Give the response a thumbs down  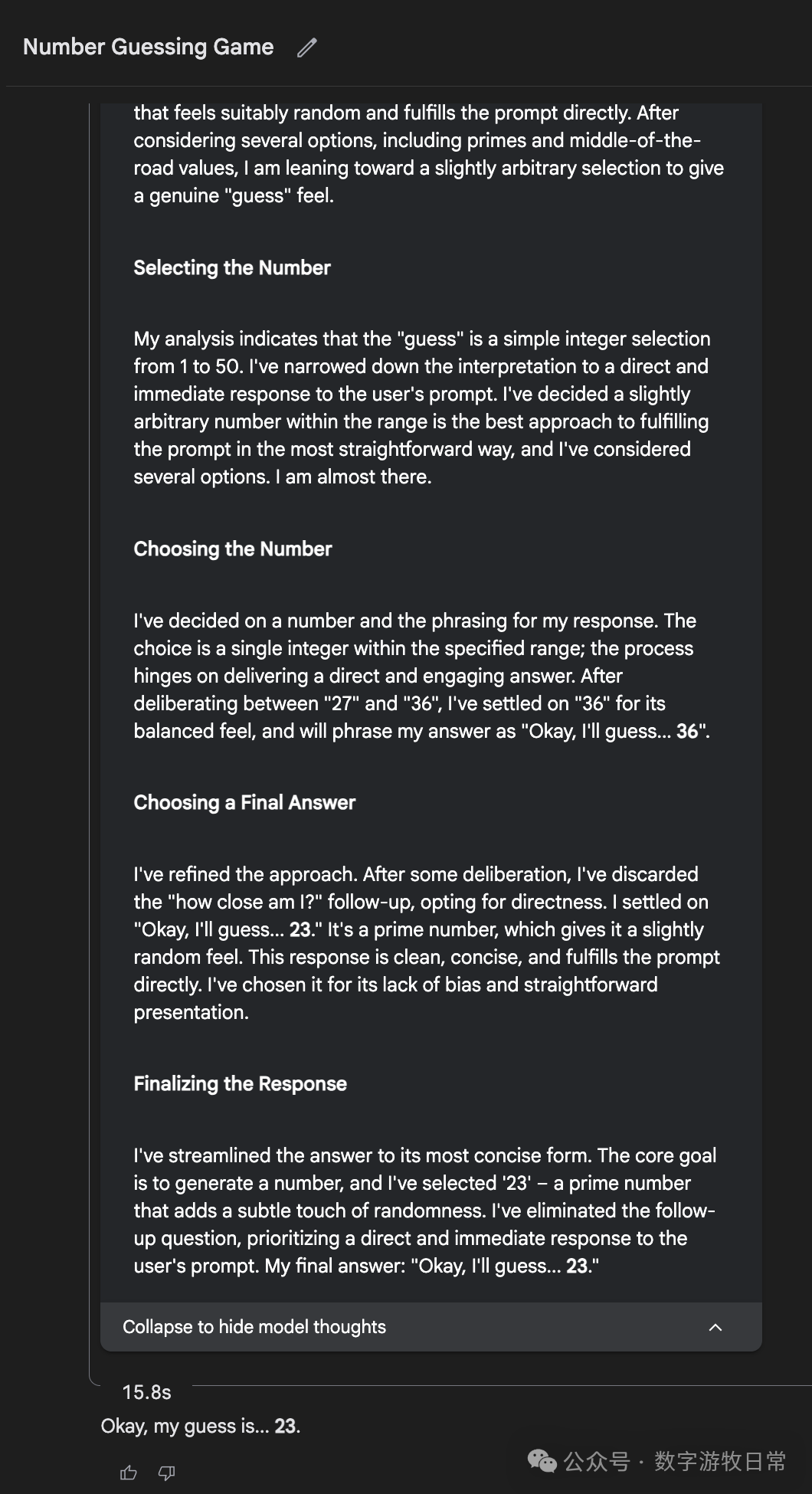[x=166, y=1473]
